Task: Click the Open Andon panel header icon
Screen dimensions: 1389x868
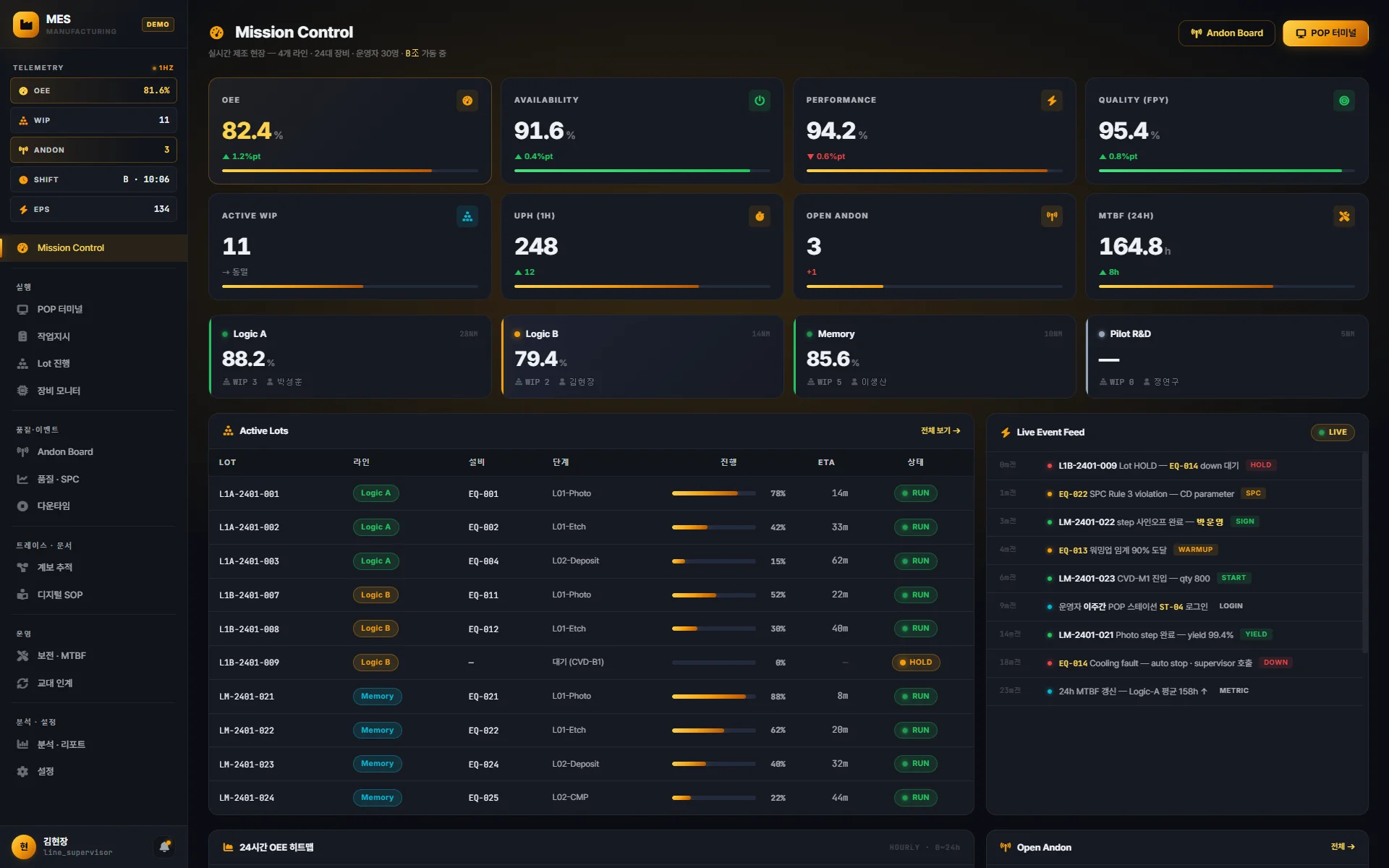Action: (1006, 847)
